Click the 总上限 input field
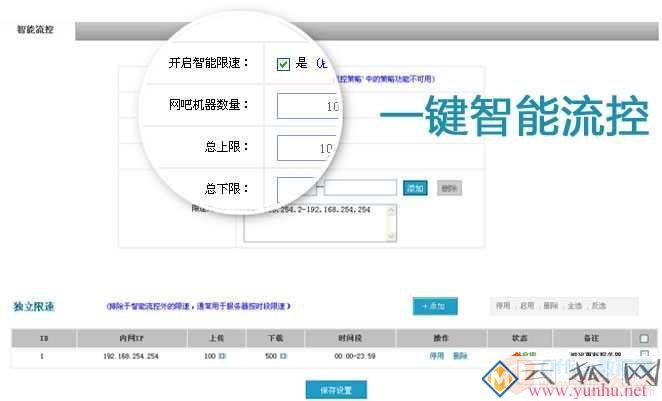Screen dimensions: 662x401 coord(307,148)
